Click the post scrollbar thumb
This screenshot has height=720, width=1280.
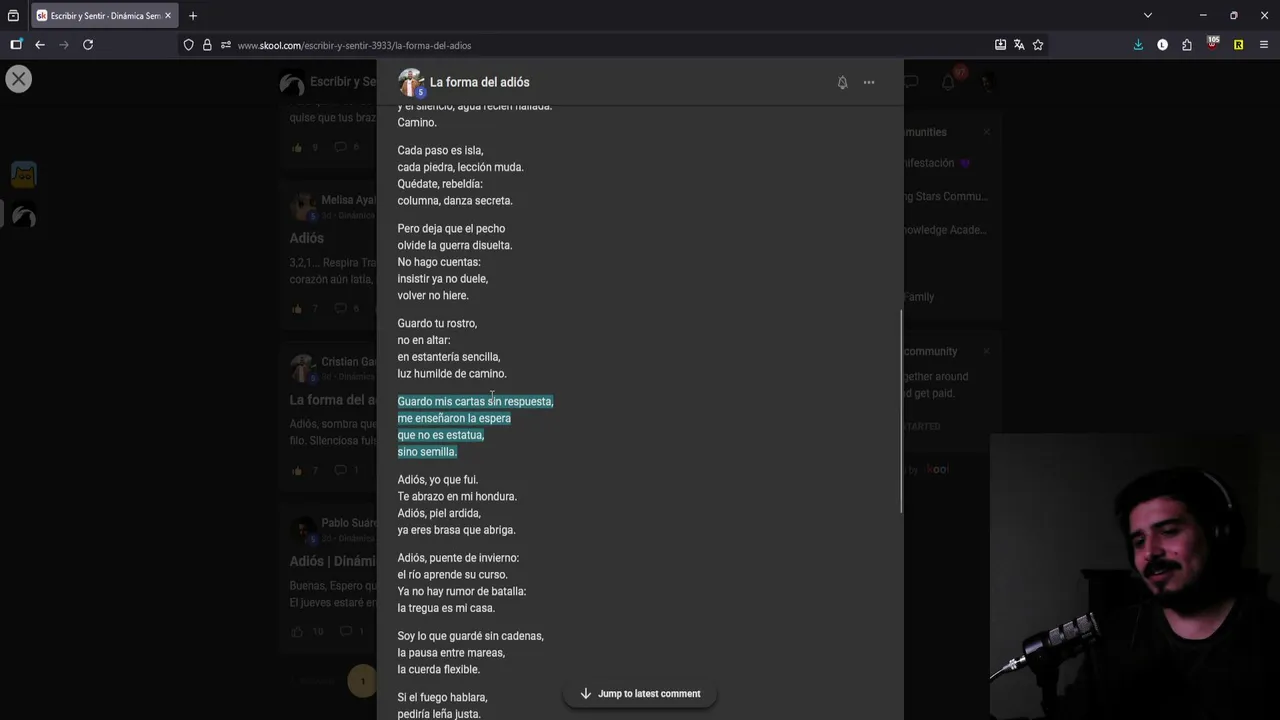(901, 410)
